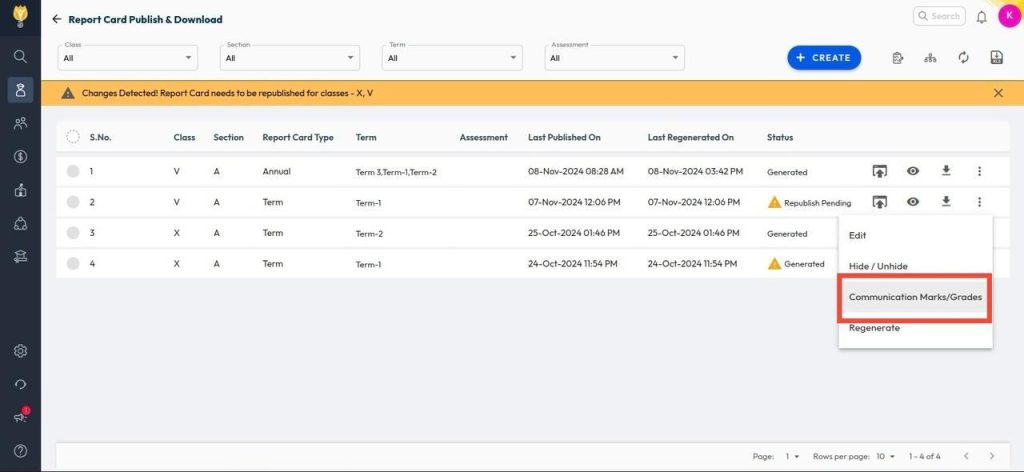
Task: Open the notifications bell icon
Action: (x=981, y=17)
